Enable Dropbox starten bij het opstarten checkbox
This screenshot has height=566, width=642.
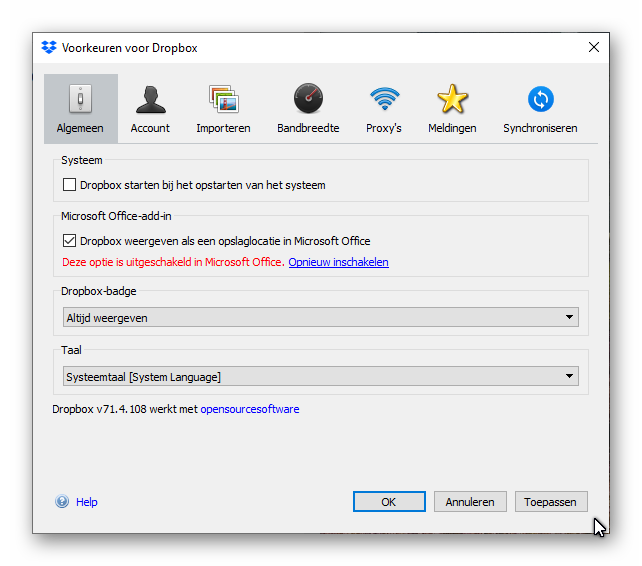[69, 185]
